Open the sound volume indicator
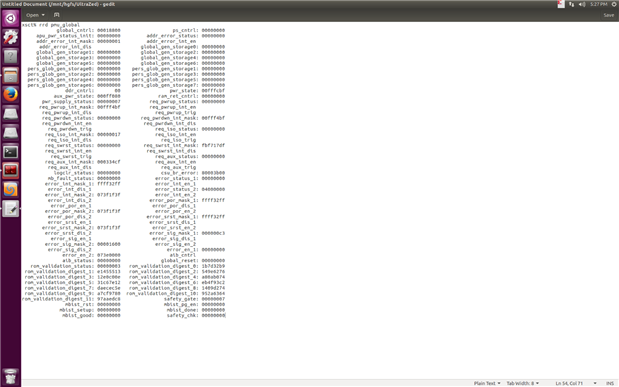Screen dimensions: 619x387 click(582, 4)
